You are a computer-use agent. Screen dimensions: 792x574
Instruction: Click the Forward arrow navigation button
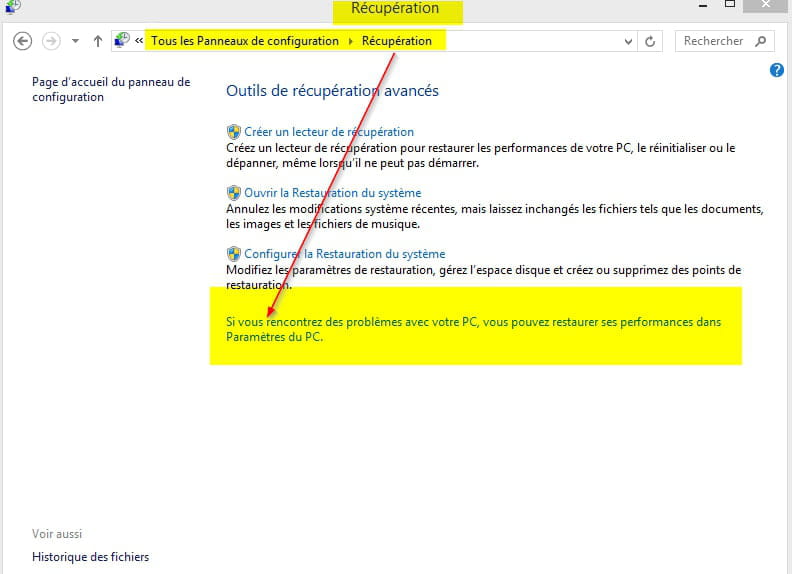click(x=51, y=41)
